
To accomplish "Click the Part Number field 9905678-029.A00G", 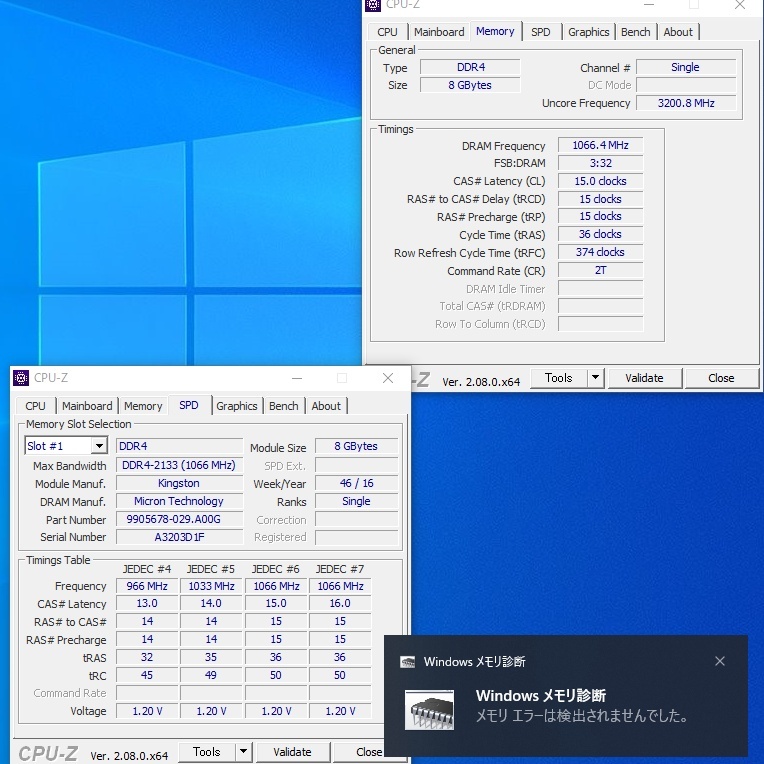I will [179, 520].
